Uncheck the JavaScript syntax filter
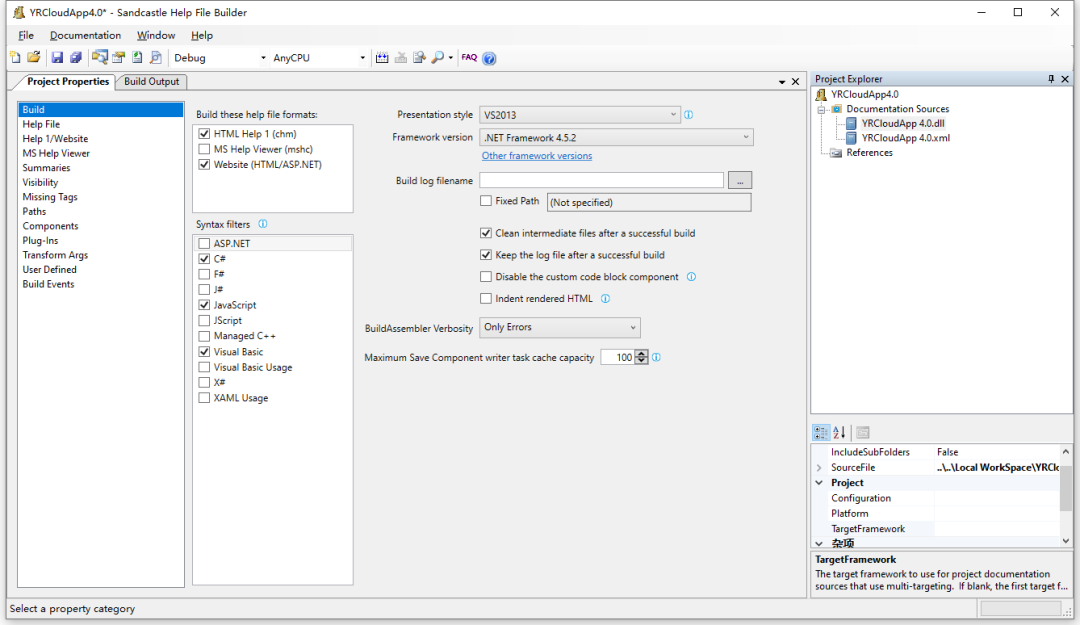Viewport: 1080px width, 625px height. tap(205, 305)
